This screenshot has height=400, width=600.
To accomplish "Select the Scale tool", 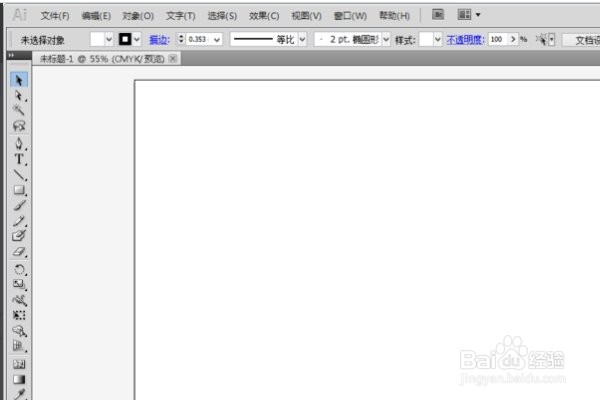I will 19,284.
